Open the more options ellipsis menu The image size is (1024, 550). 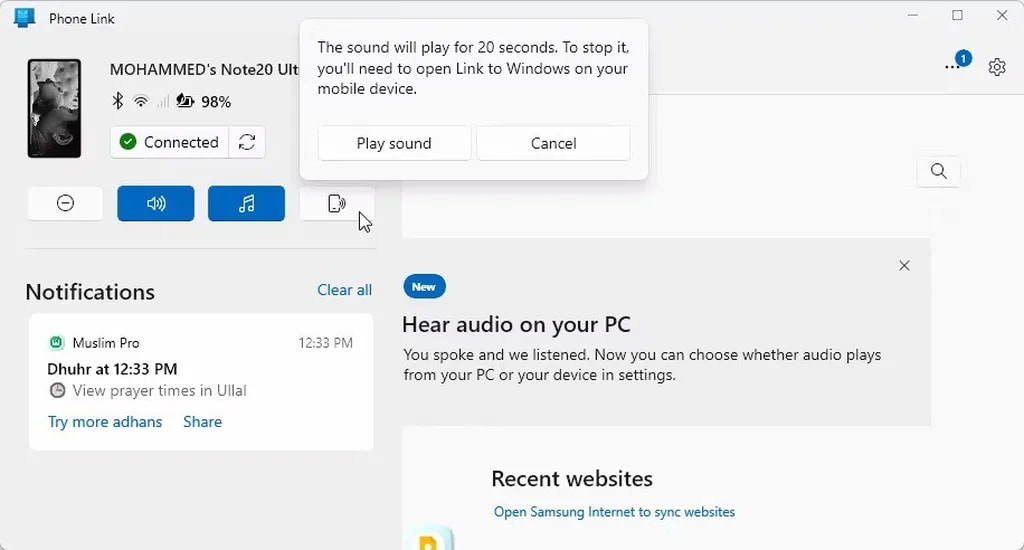tap(952, 67)
